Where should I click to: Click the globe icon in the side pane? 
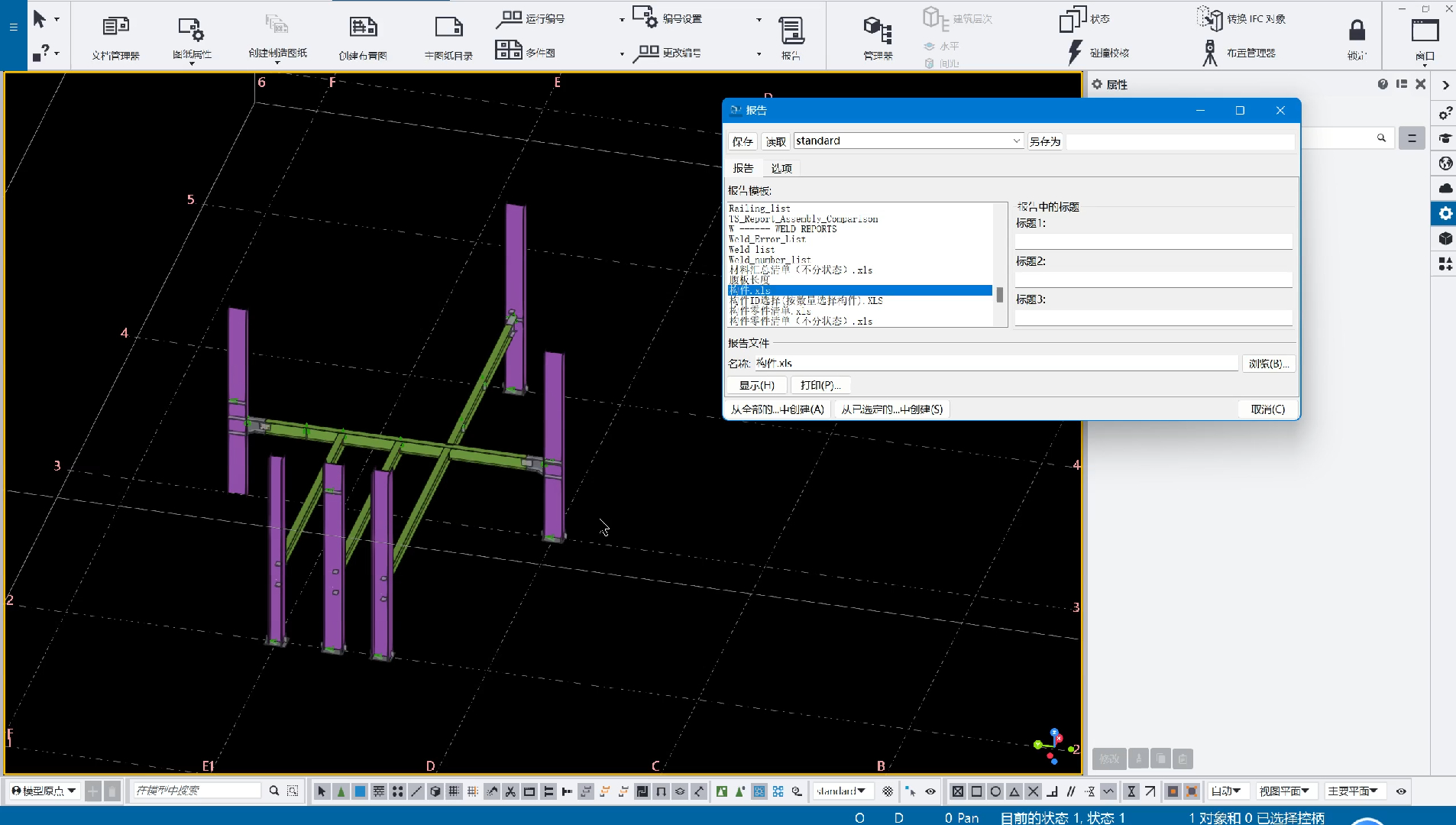(x=1445, y=163)
